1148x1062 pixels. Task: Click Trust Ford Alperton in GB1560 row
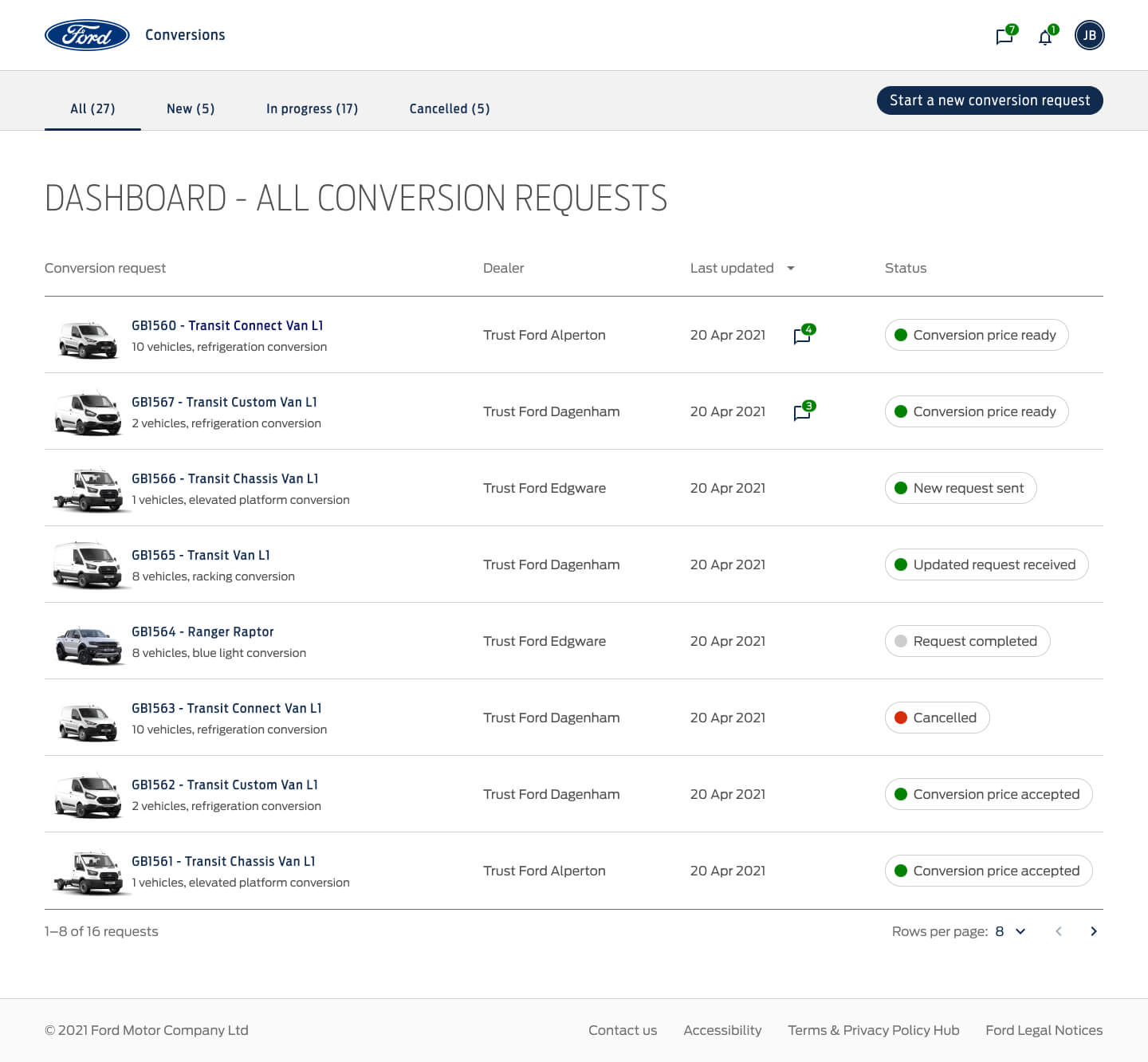[x=545, y=335]
